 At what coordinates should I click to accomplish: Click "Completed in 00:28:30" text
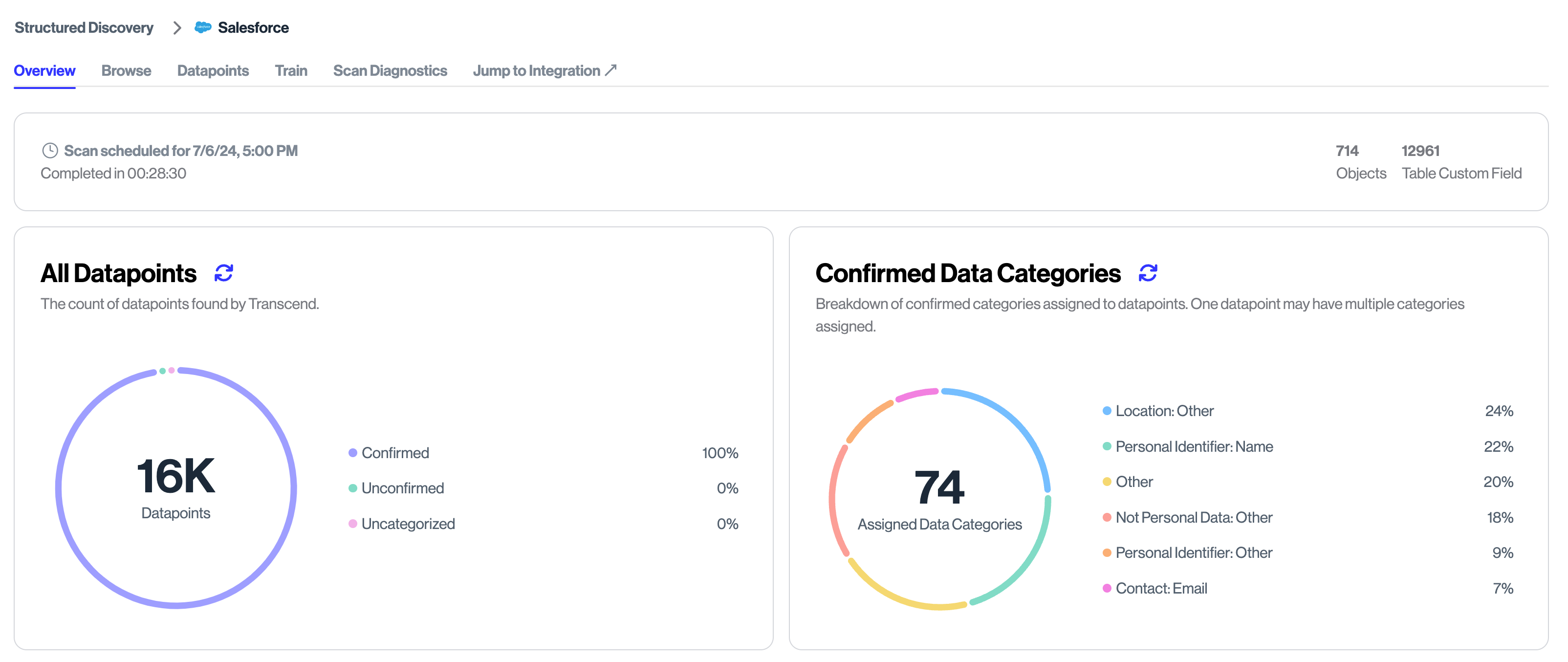[x=113, y=174]
